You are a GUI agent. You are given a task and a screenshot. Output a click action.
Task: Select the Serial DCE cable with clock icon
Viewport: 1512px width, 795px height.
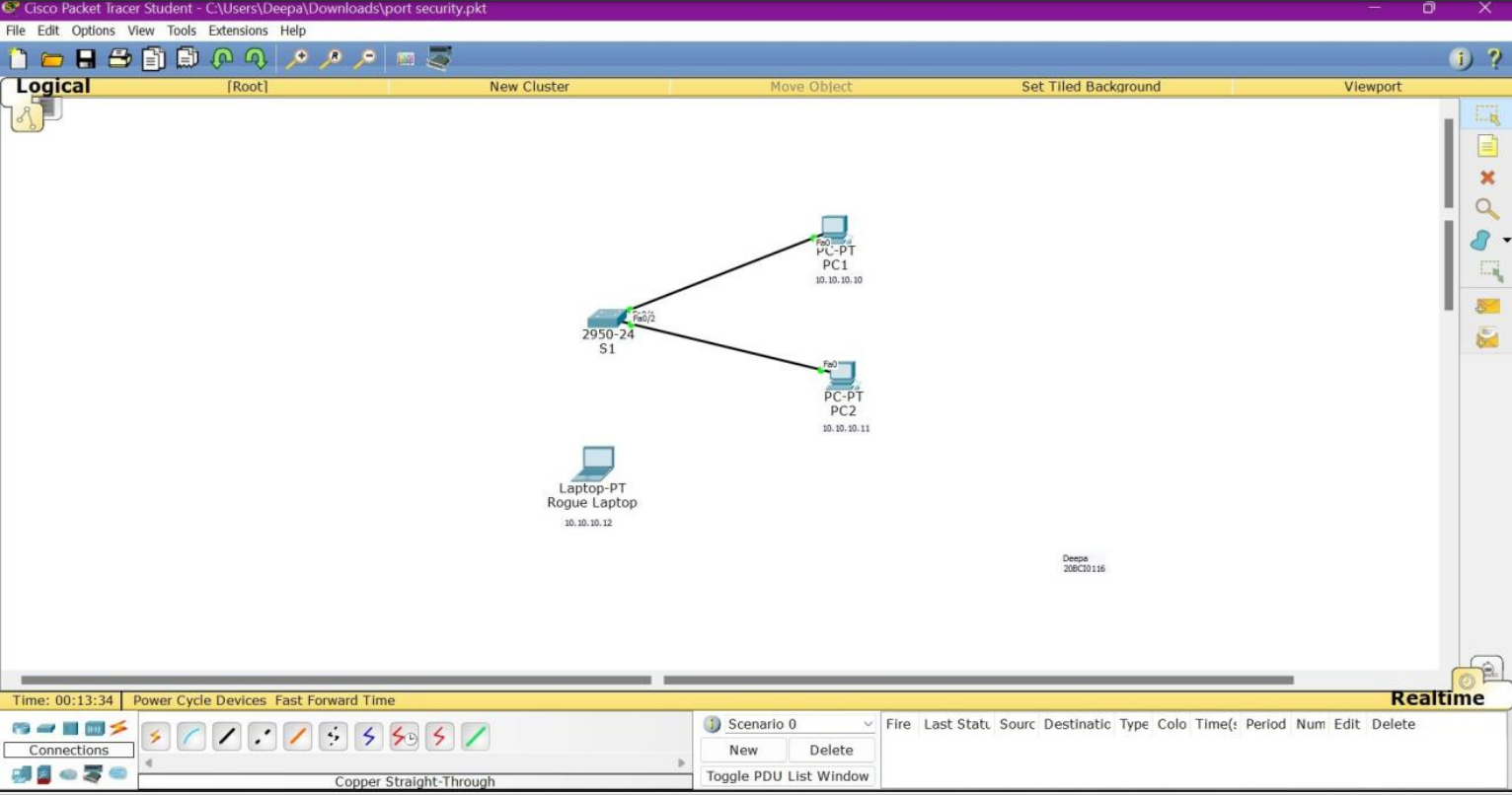click(x=405, y=736)
